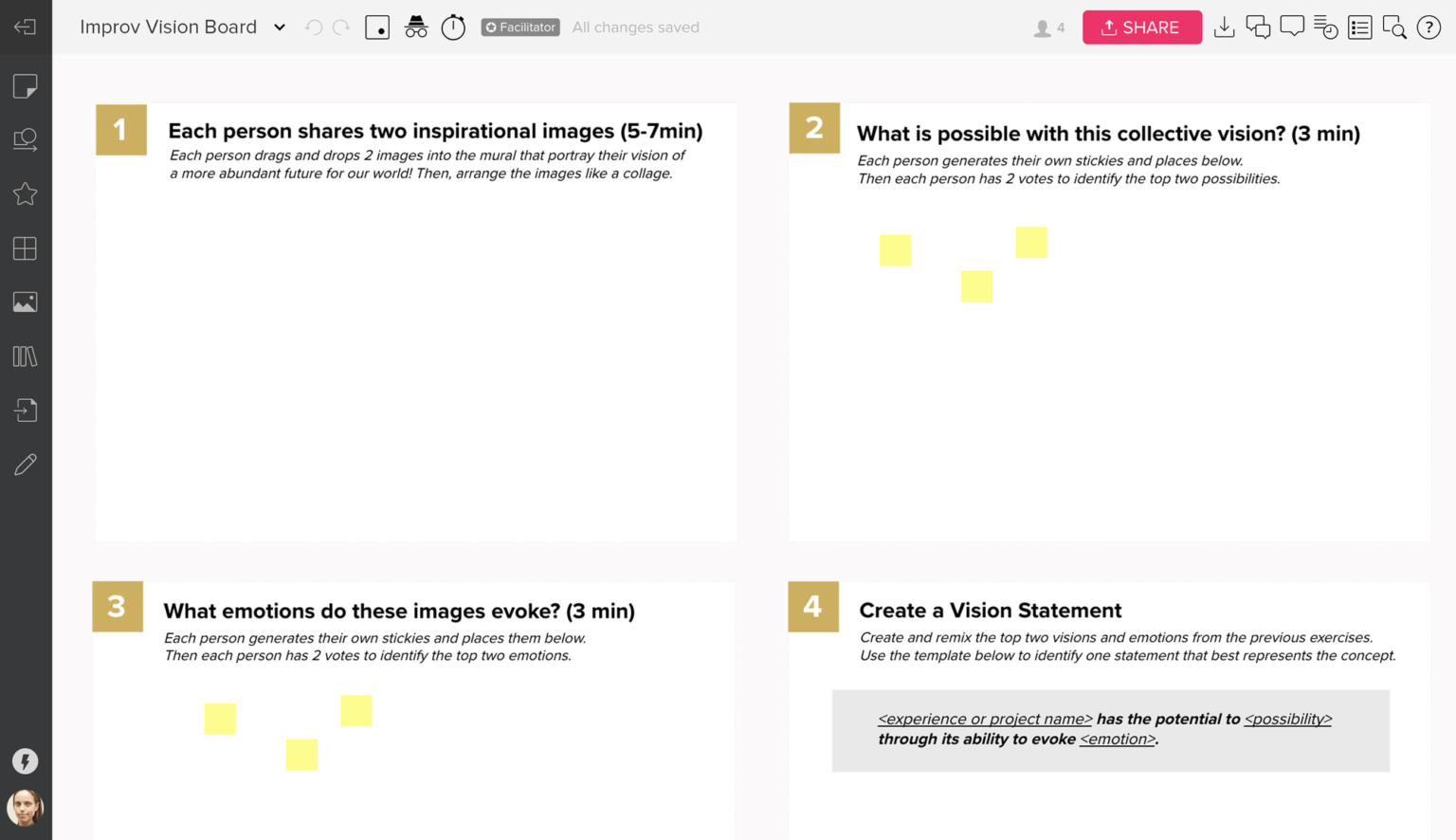Screen dimensions: 1456x840
Task: Select the sticky note tool
Action: pyautogui.click(x=26, y=85)
